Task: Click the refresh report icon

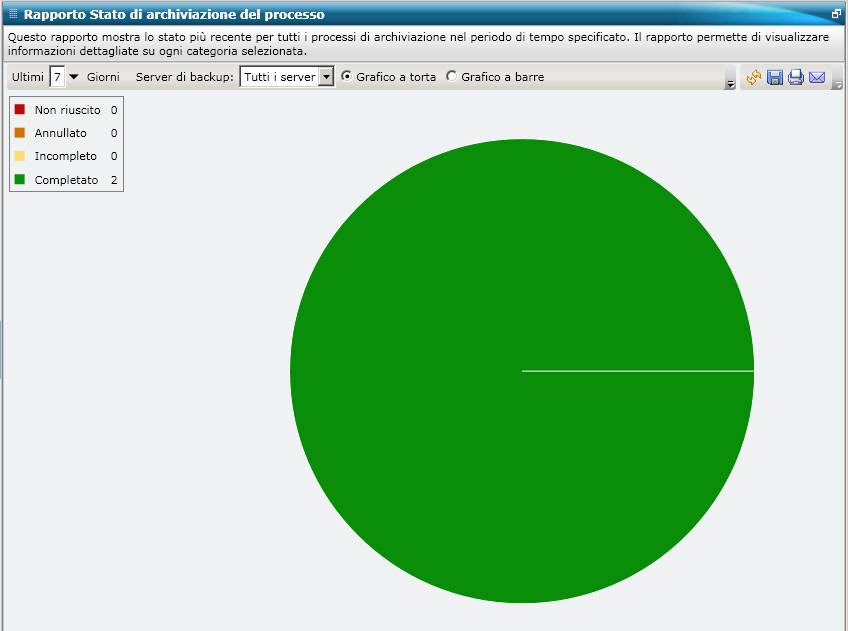Action: [x=754, y=77]
